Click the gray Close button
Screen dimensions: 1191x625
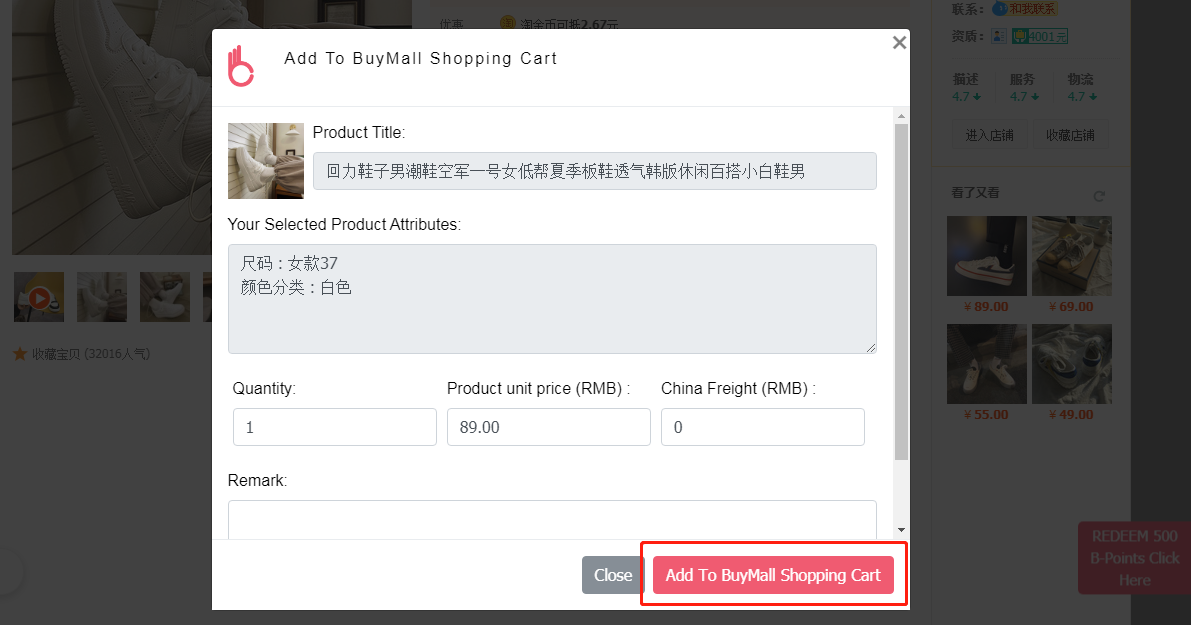613,575
